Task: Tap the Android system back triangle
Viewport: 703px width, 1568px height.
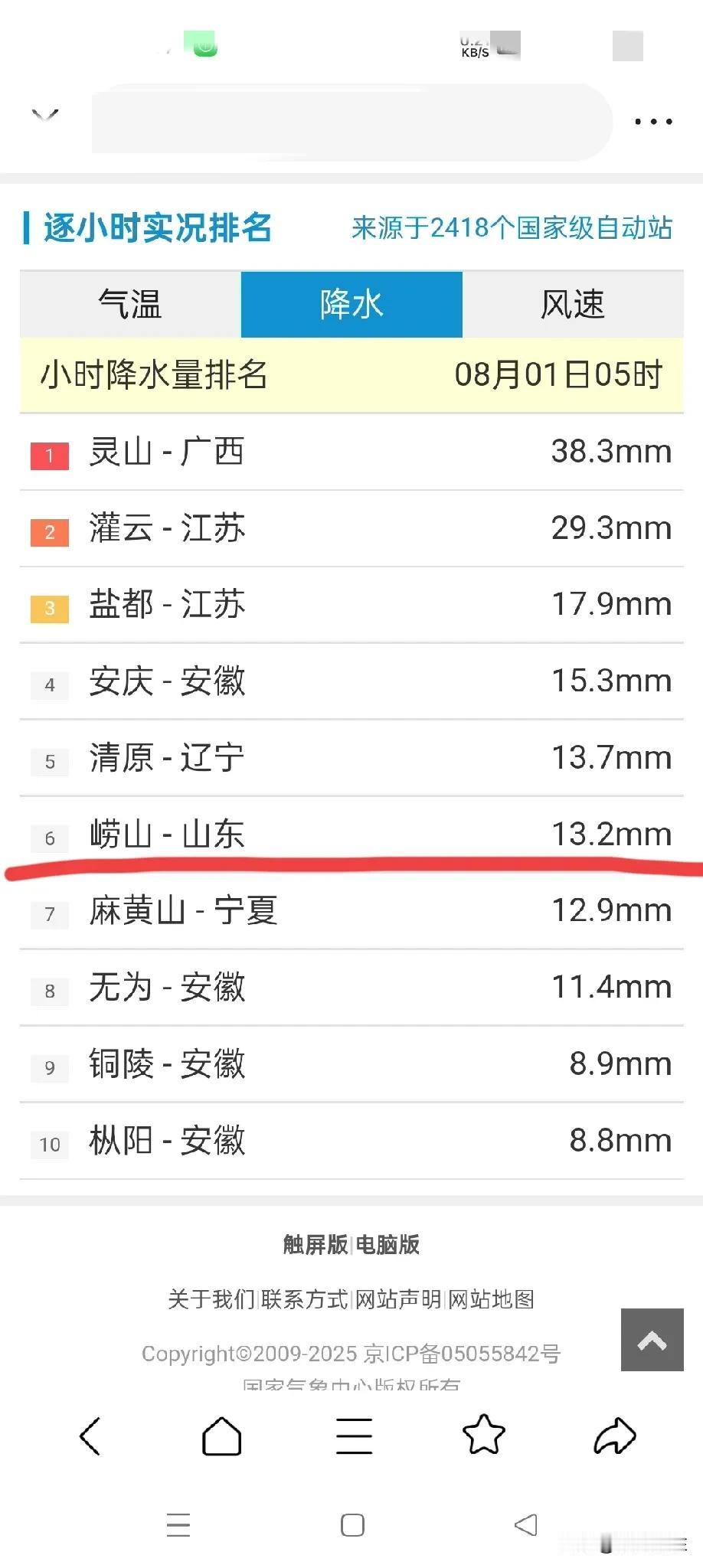Action: pos(525,1525)
